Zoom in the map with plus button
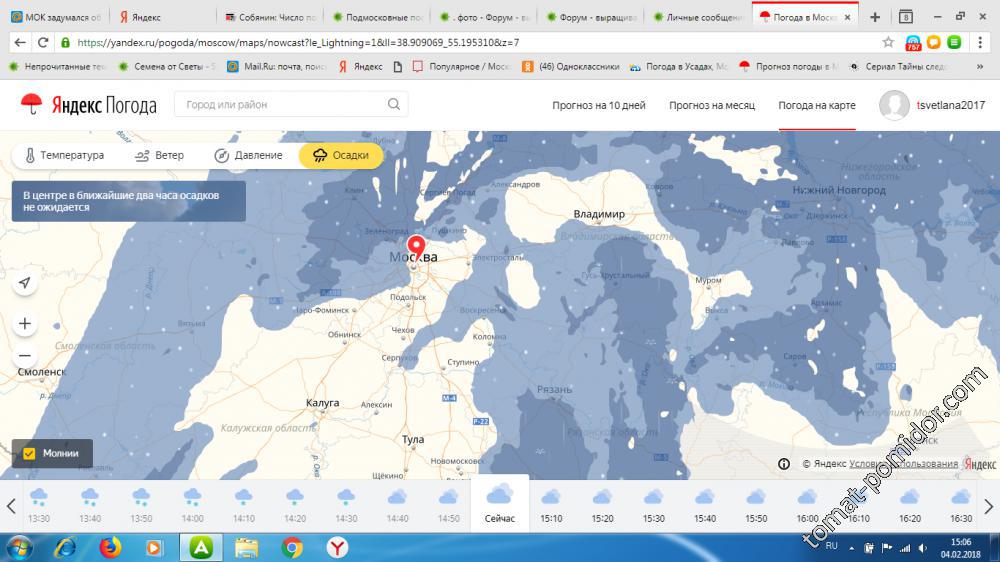Image resolution: width=1000 pixels, height=562 pixels. click(x=25, y=323)
